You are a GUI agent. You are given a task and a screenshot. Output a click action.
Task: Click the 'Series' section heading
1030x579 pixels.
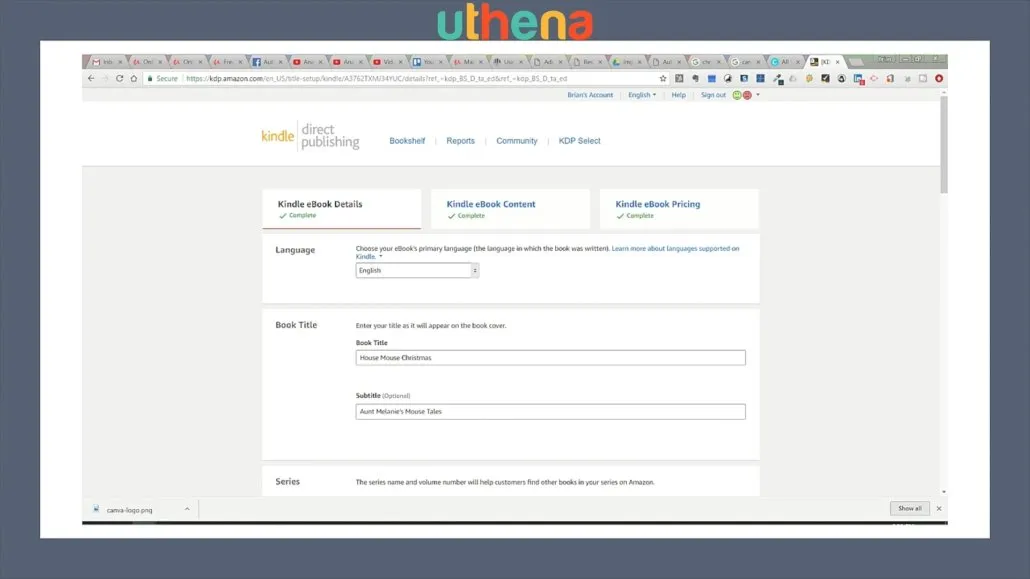pos(288,481)
